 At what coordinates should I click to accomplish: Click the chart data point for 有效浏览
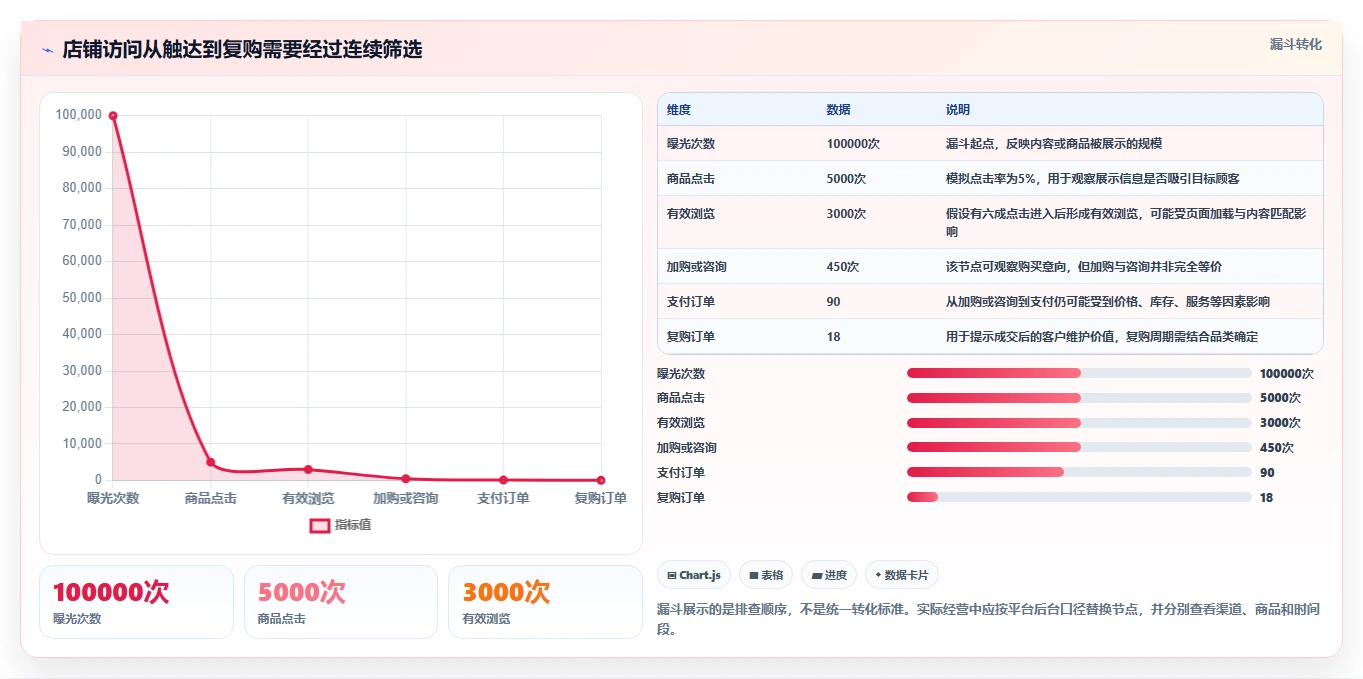(308, 469)
